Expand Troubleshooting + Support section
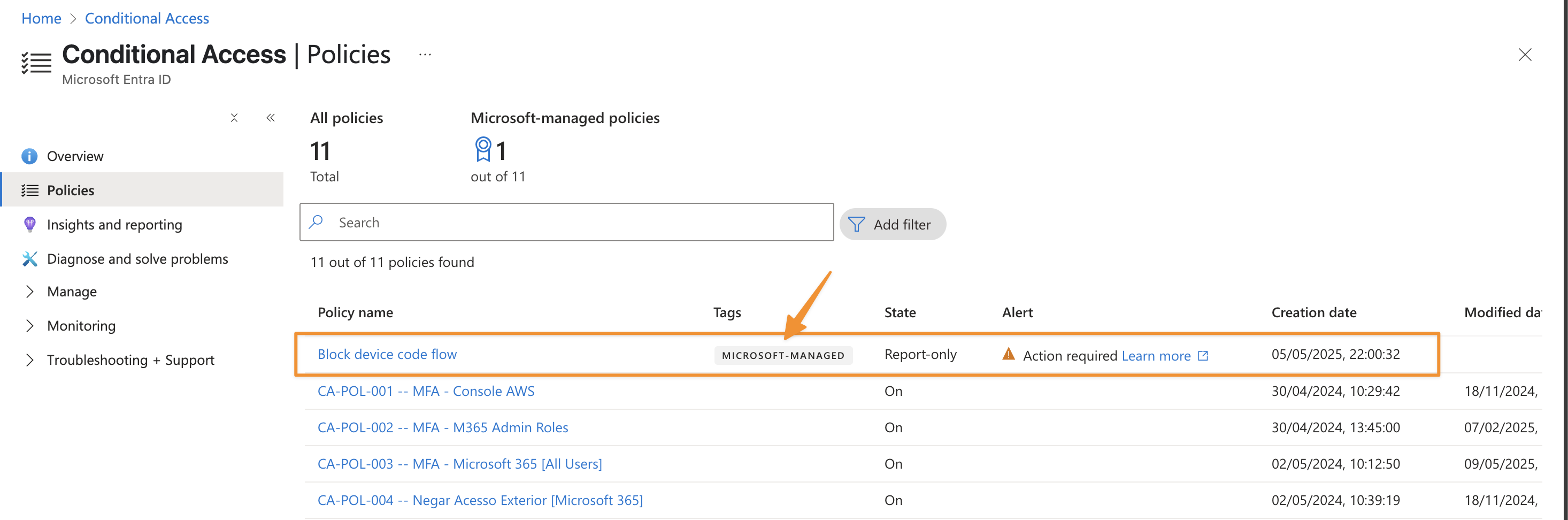This screenshot has width=1568, height=520. [x=29, y=360]
